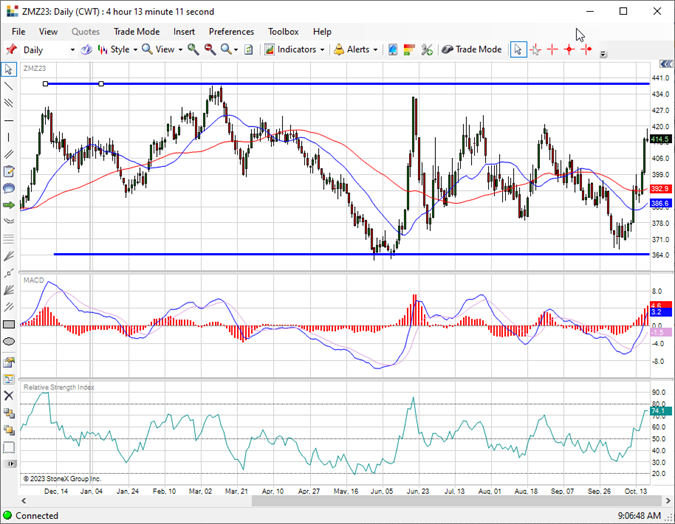Viewport: 675px width, 524px height.
Task: Open the Preferences menu
Action: tap(231, 31)
